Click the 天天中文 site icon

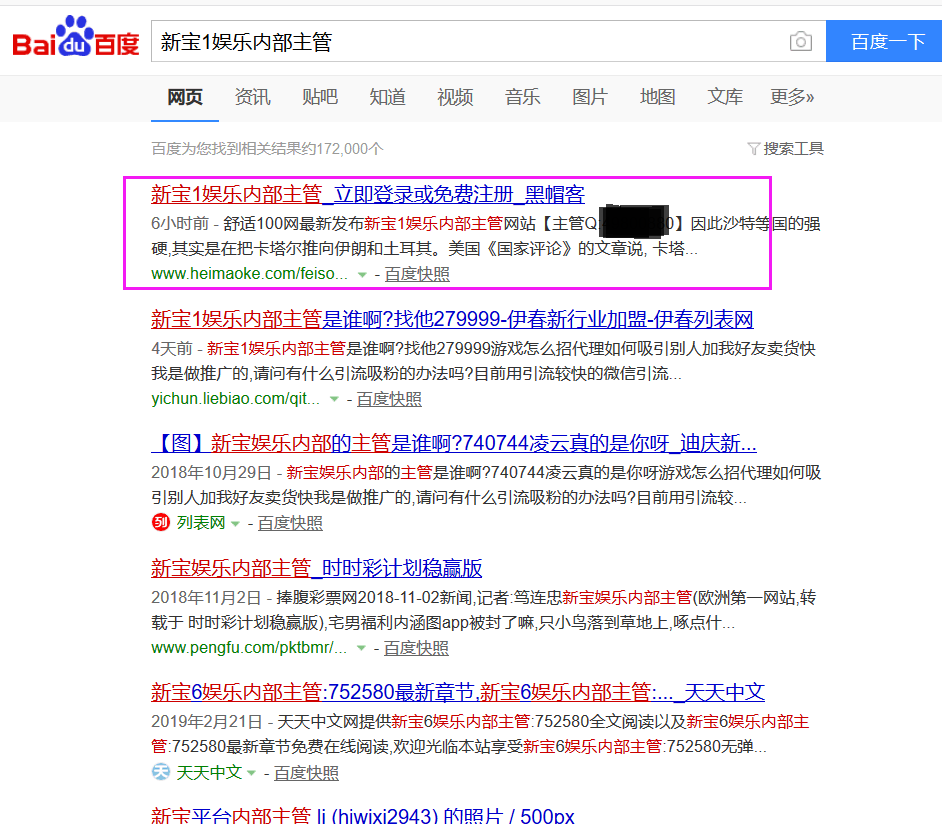pyautogui.click(x=160, y=772)
